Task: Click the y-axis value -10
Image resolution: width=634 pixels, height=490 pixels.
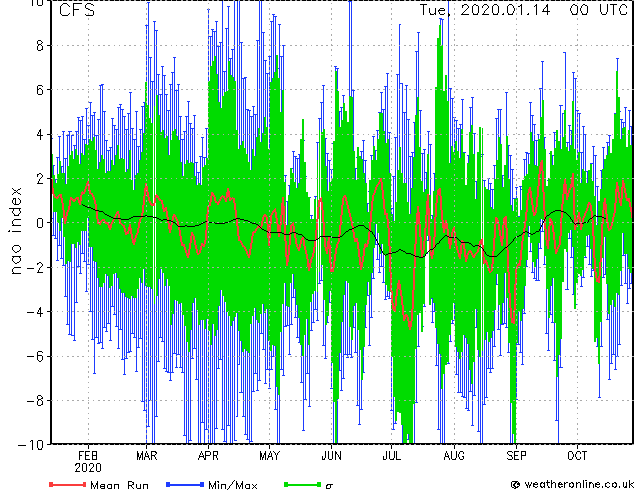Action: (32, 445)
